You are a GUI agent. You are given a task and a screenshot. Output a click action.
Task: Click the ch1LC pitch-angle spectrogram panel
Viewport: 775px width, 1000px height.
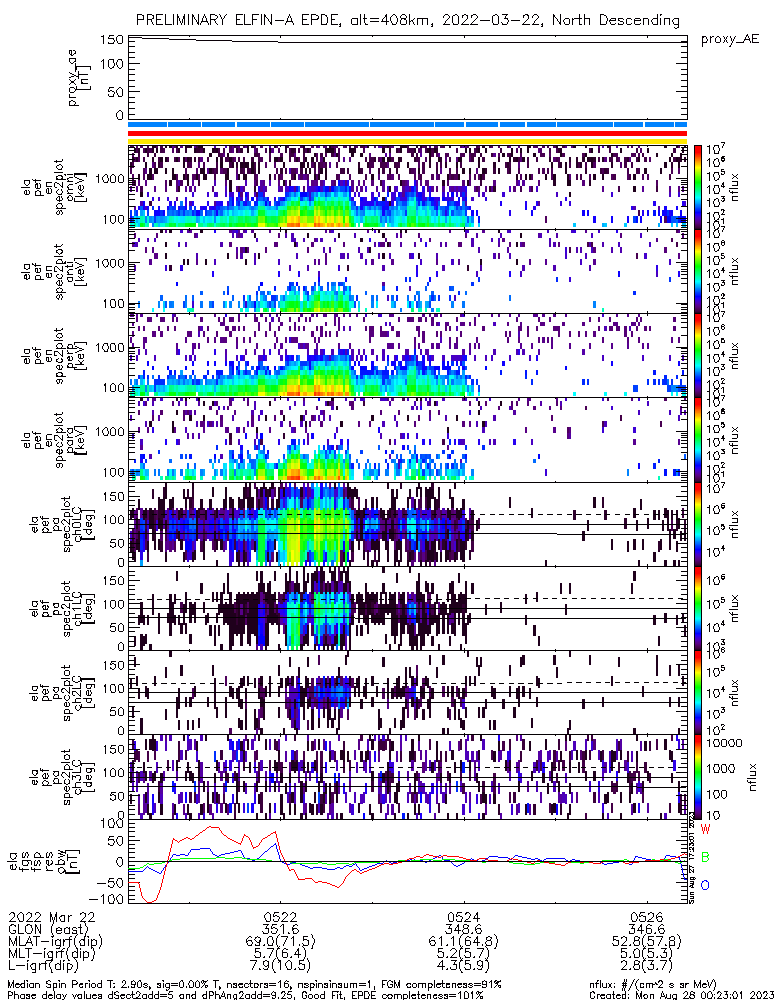pos(408,608)
